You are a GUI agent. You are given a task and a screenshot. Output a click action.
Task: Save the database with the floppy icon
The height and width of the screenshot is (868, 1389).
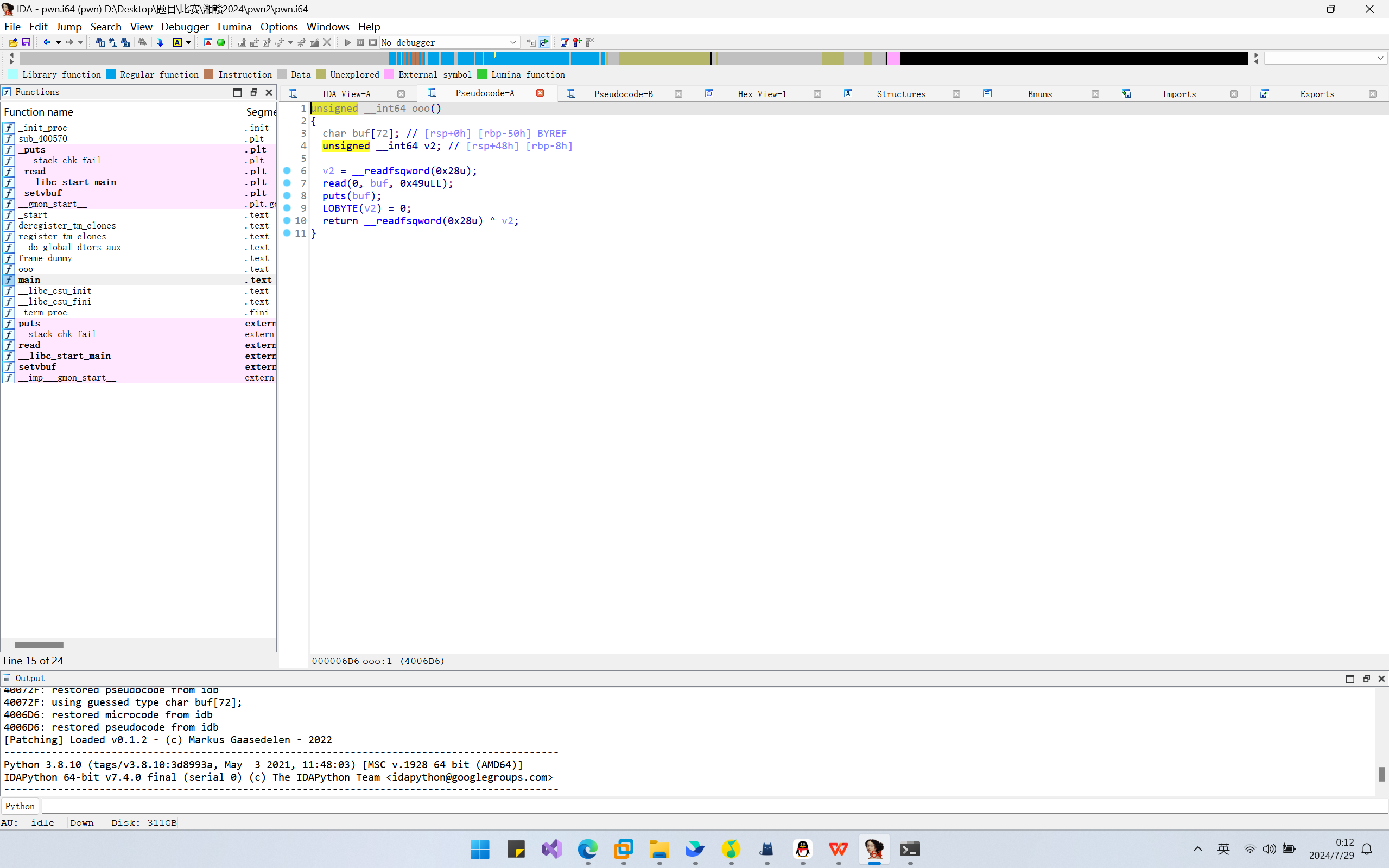click(27, 42)
